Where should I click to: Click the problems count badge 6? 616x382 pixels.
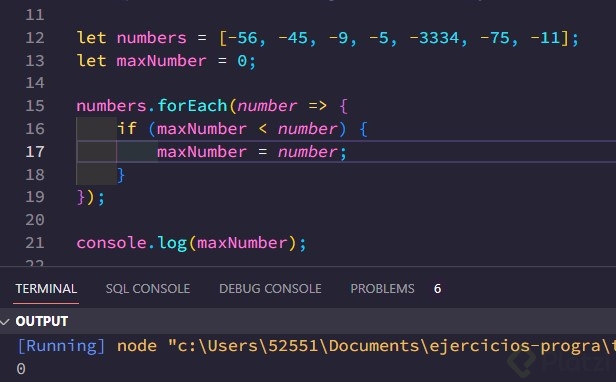[437, 289]
